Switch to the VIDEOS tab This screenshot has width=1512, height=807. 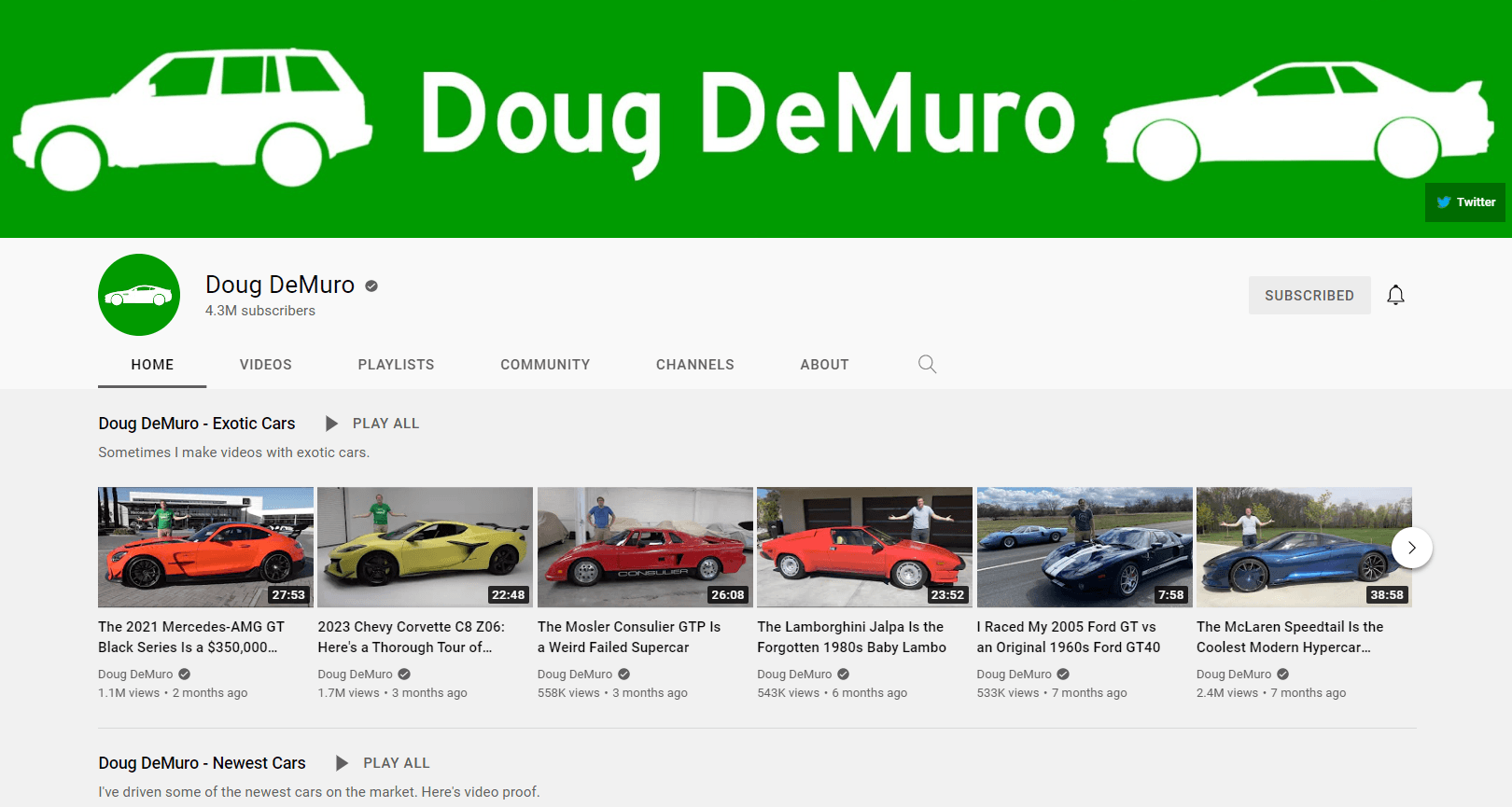(x=266, y=365)
